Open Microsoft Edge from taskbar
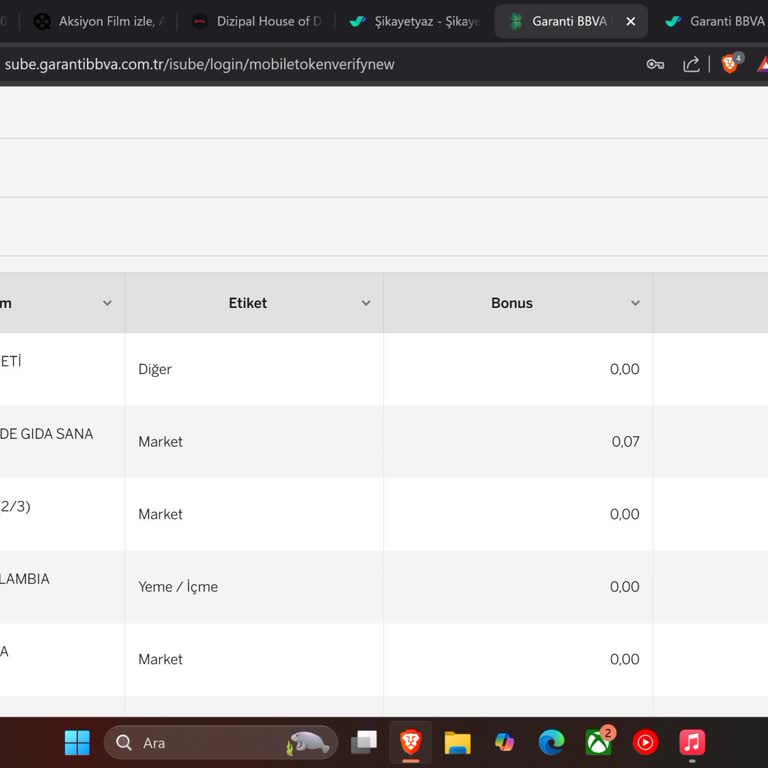The height and width of the screenshot is (768, 768). (x=551, y=743)
